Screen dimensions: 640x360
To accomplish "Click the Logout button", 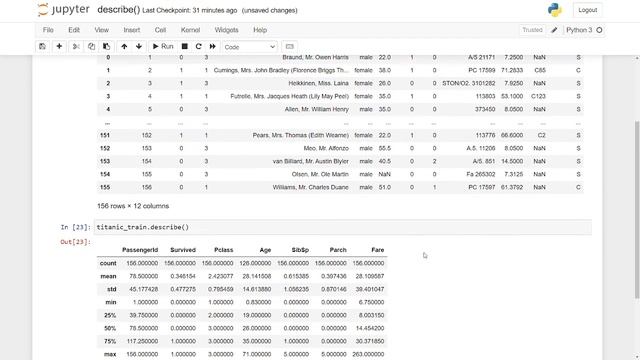I will point(587,10).
